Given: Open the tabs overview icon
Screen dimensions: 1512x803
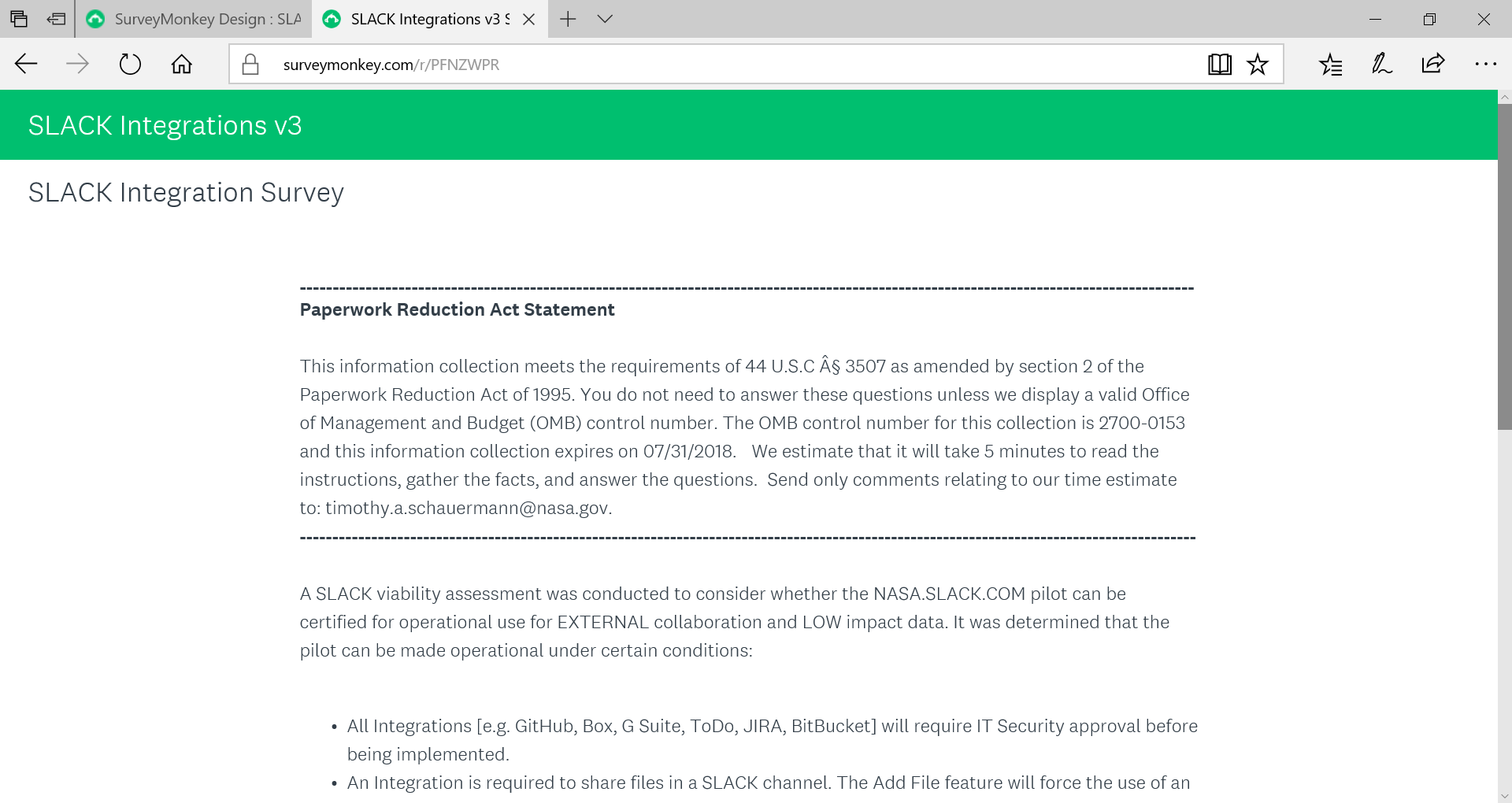Looking at the screenshot, I should 19,19.
